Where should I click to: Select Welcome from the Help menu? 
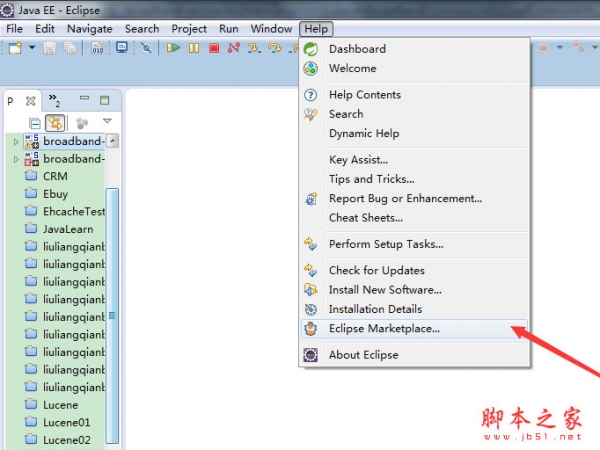point(414,68)
